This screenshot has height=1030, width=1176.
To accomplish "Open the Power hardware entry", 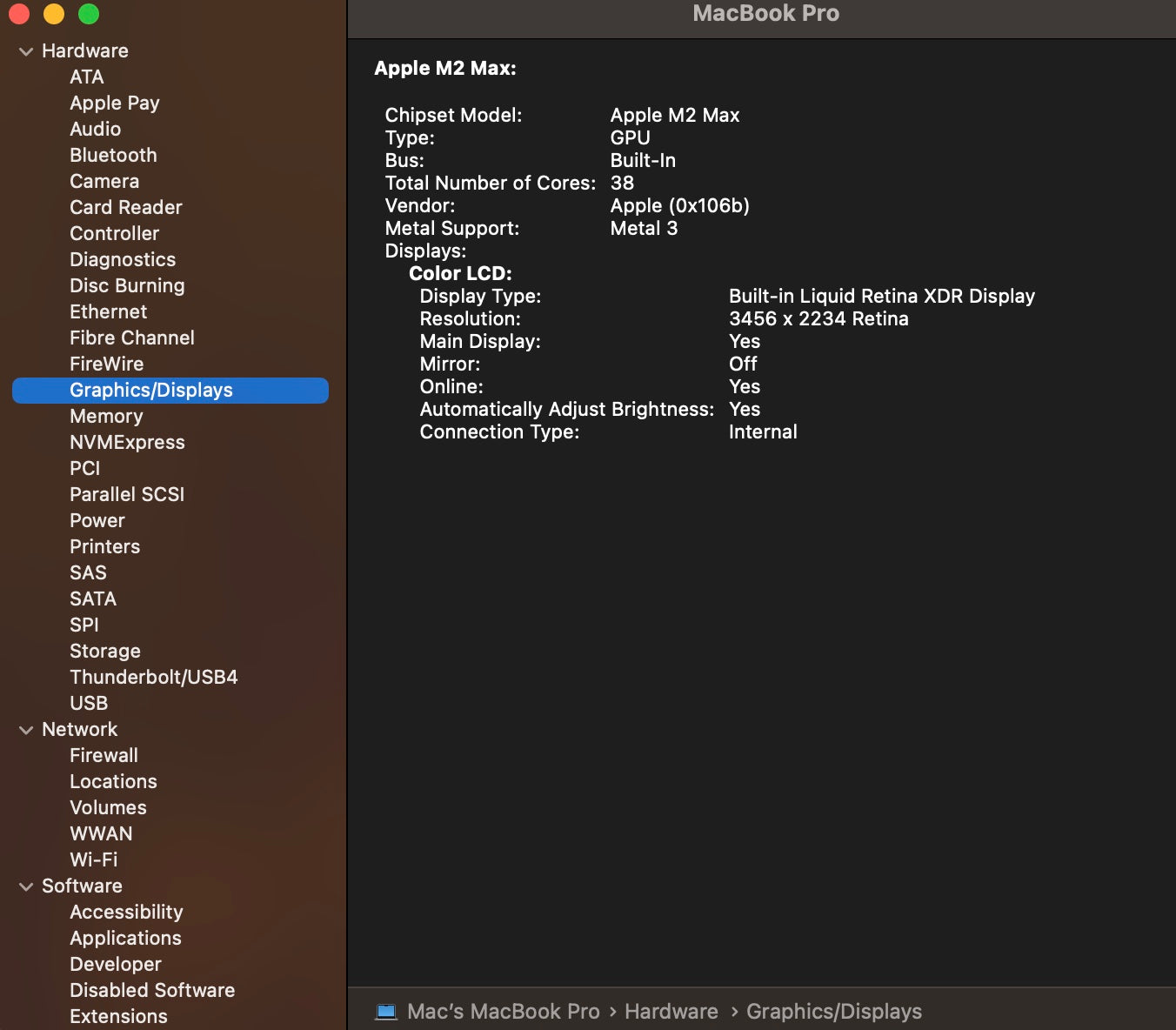I will 97,521.
